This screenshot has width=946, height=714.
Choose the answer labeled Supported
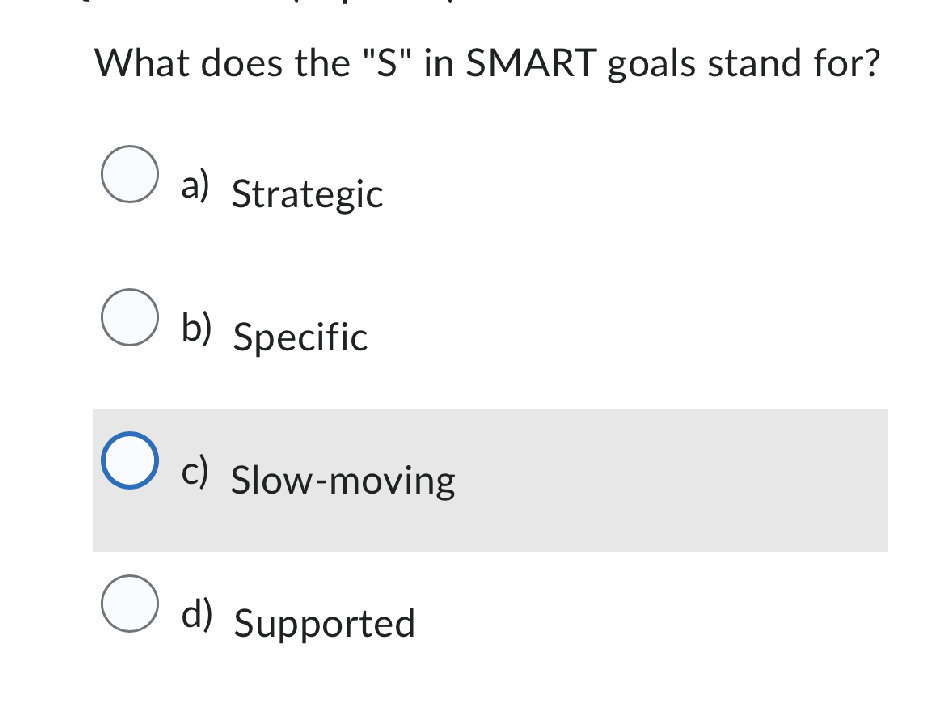click(324, 624)
